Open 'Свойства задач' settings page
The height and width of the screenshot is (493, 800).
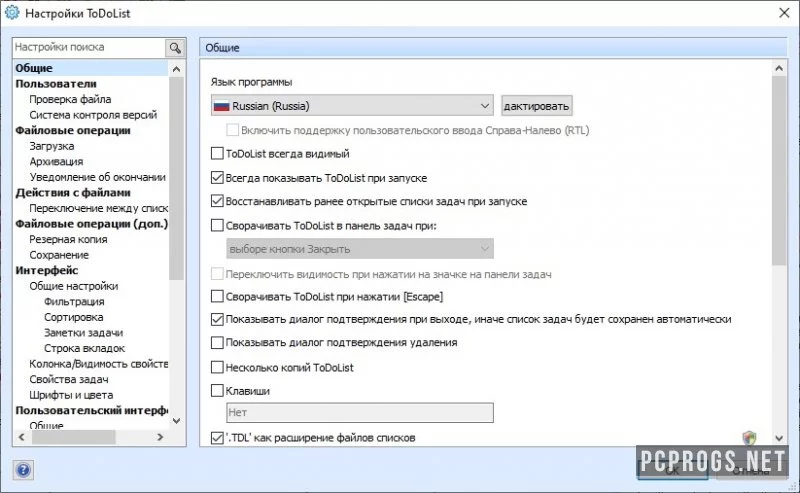(x=68, y=379)
